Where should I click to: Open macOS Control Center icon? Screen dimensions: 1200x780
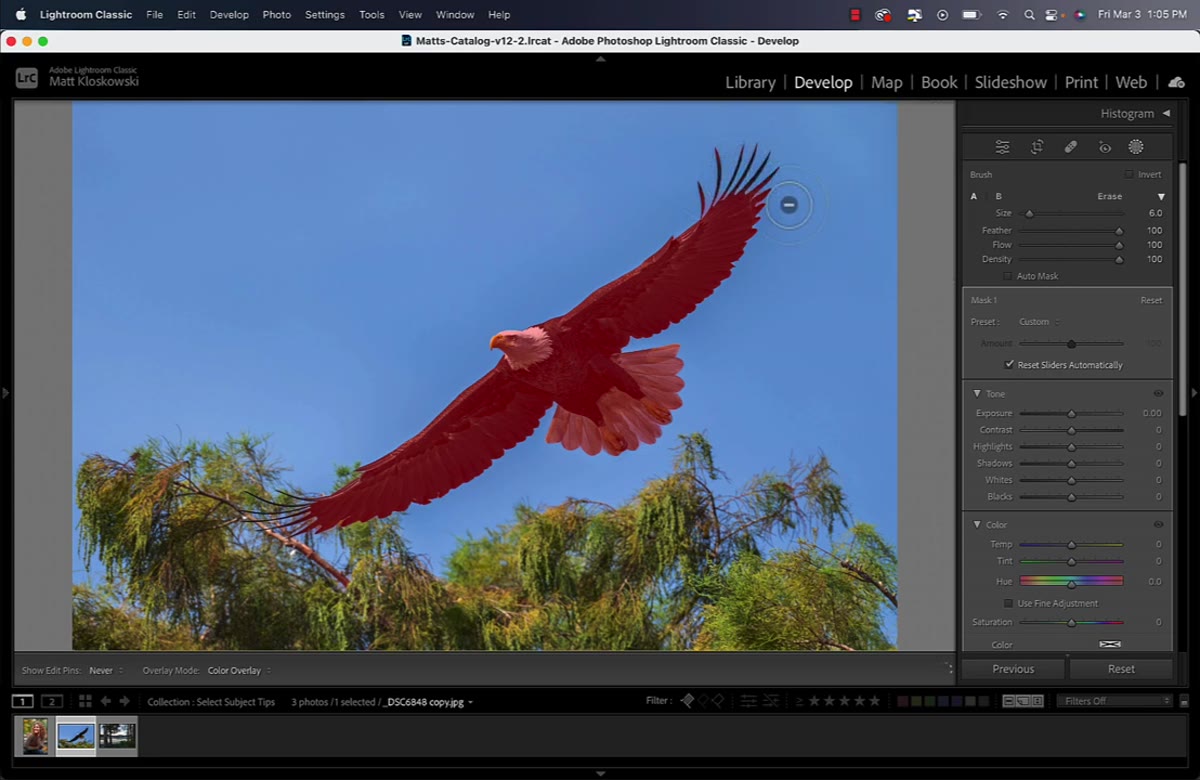pyautogui.click(x=1052, y=15)
